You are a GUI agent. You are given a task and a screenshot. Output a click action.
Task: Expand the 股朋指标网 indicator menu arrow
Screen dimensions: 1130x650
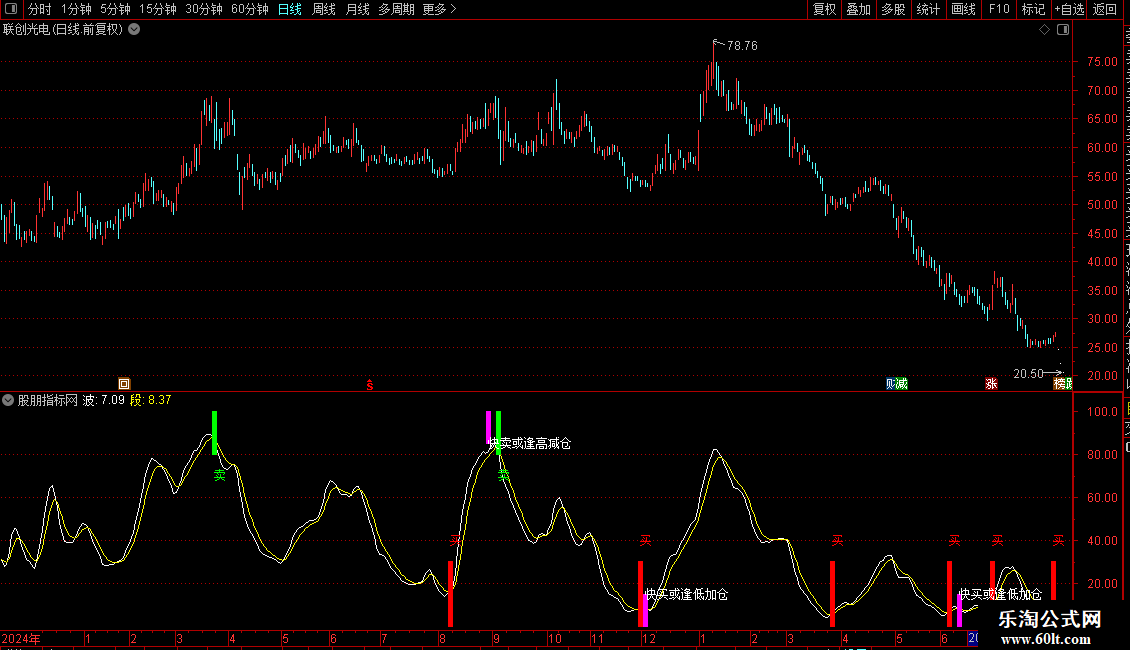(x=8, y=400)
